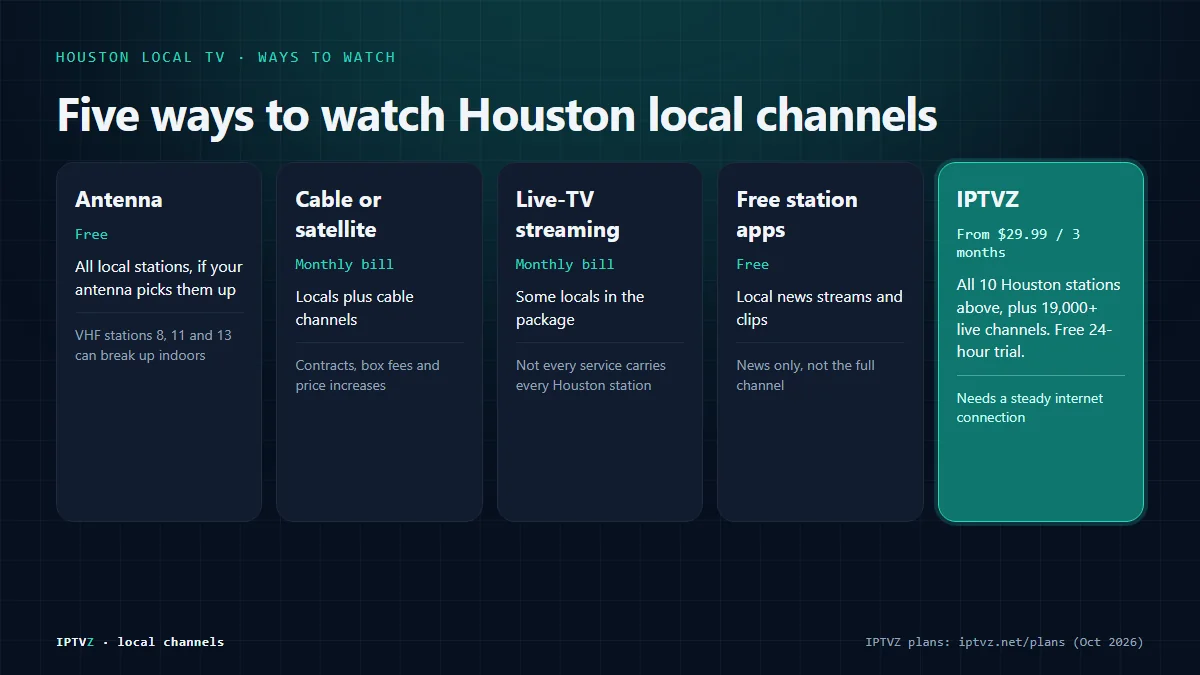This screenshot has width=1200, height=675.
Task: Click the text 'Locals plus cable channels'
Action: [354, 308]
